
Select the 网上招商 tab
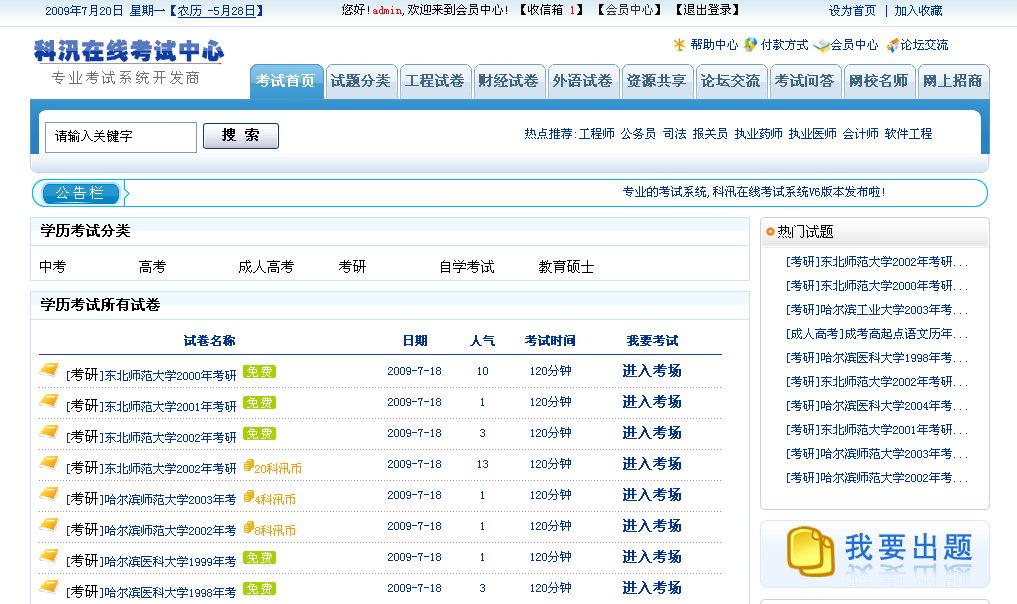(x=952, y=81)
